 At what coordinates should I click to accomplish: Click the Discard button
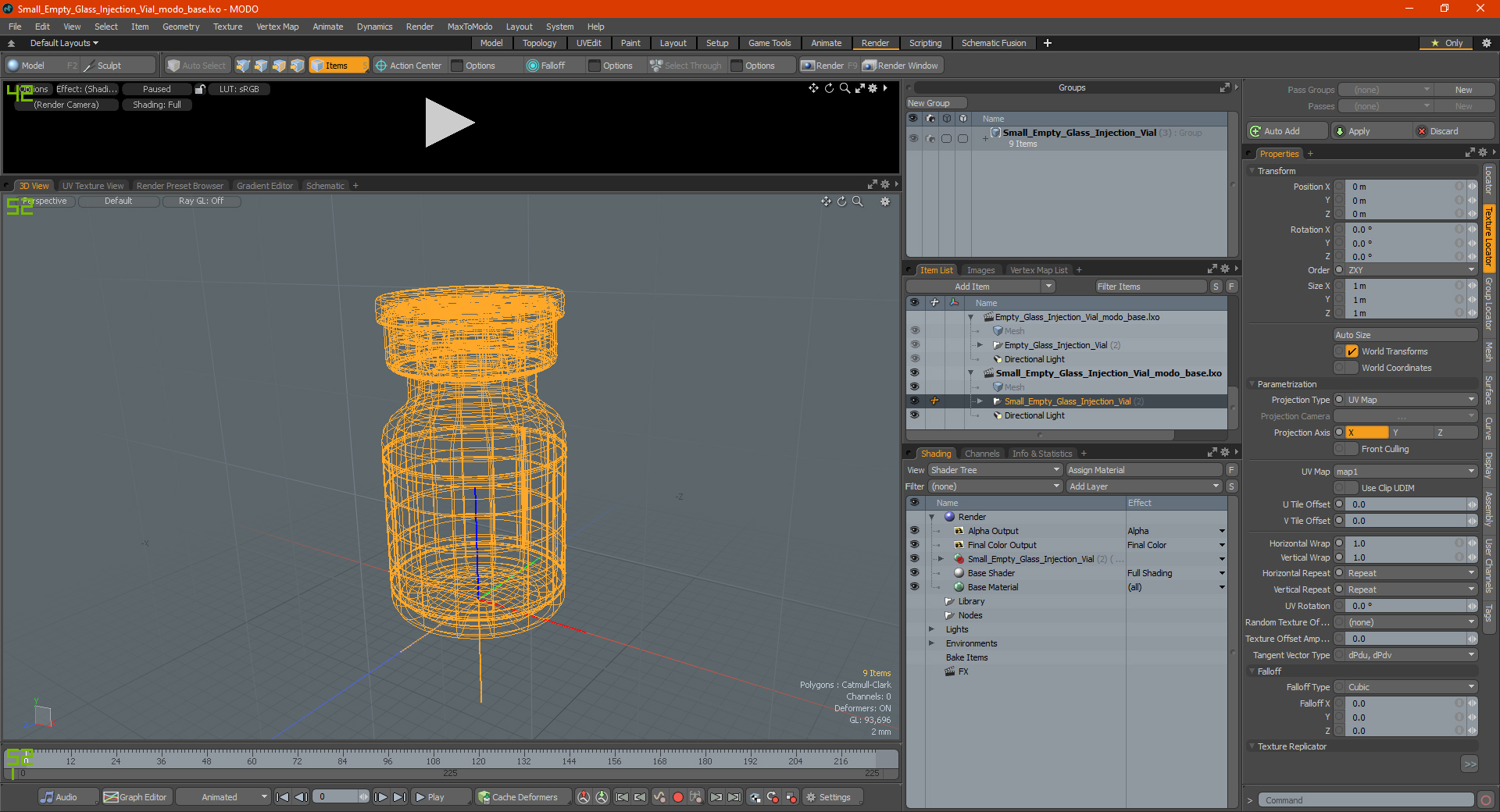tap(1454, 131)
